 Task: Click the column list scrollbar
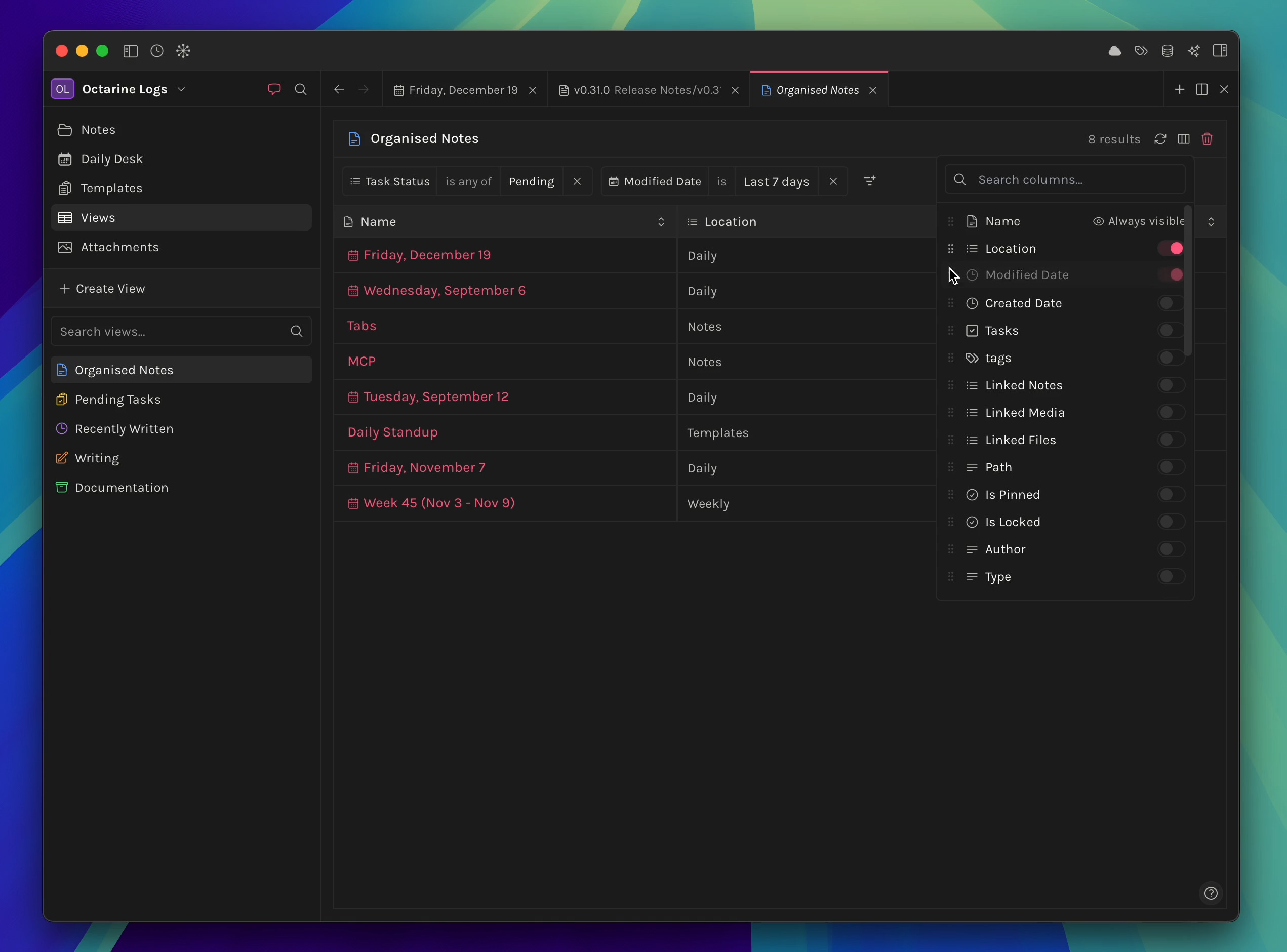click(1187, 281)
